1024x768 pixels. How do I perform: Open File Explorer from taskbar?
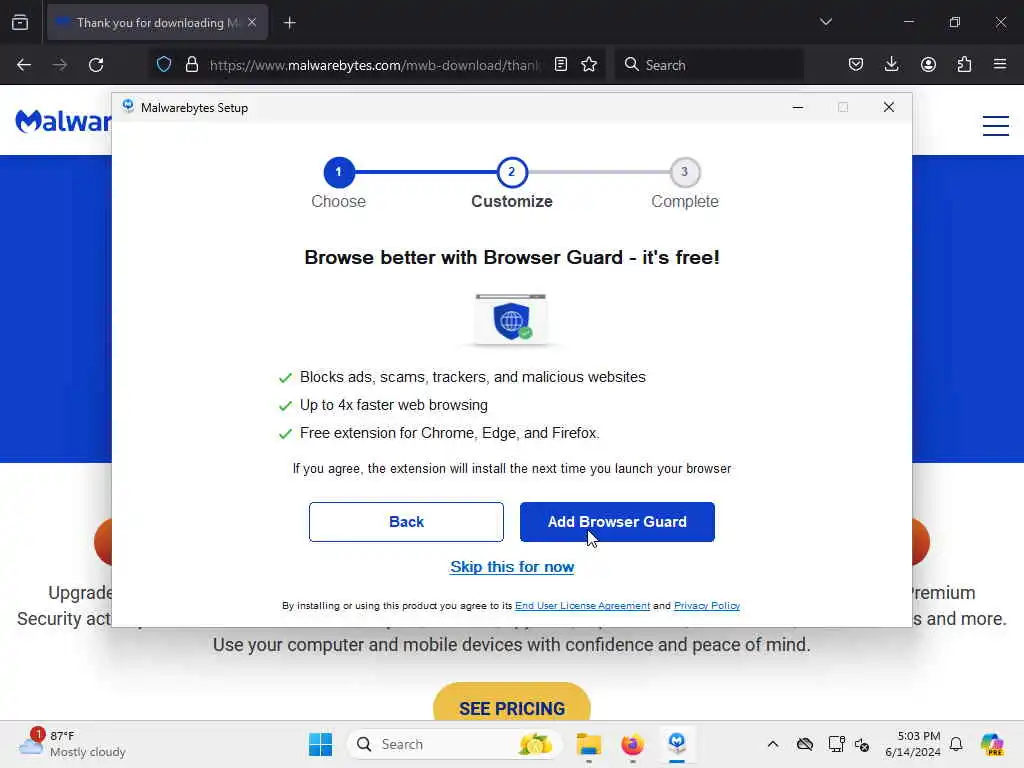588,744
